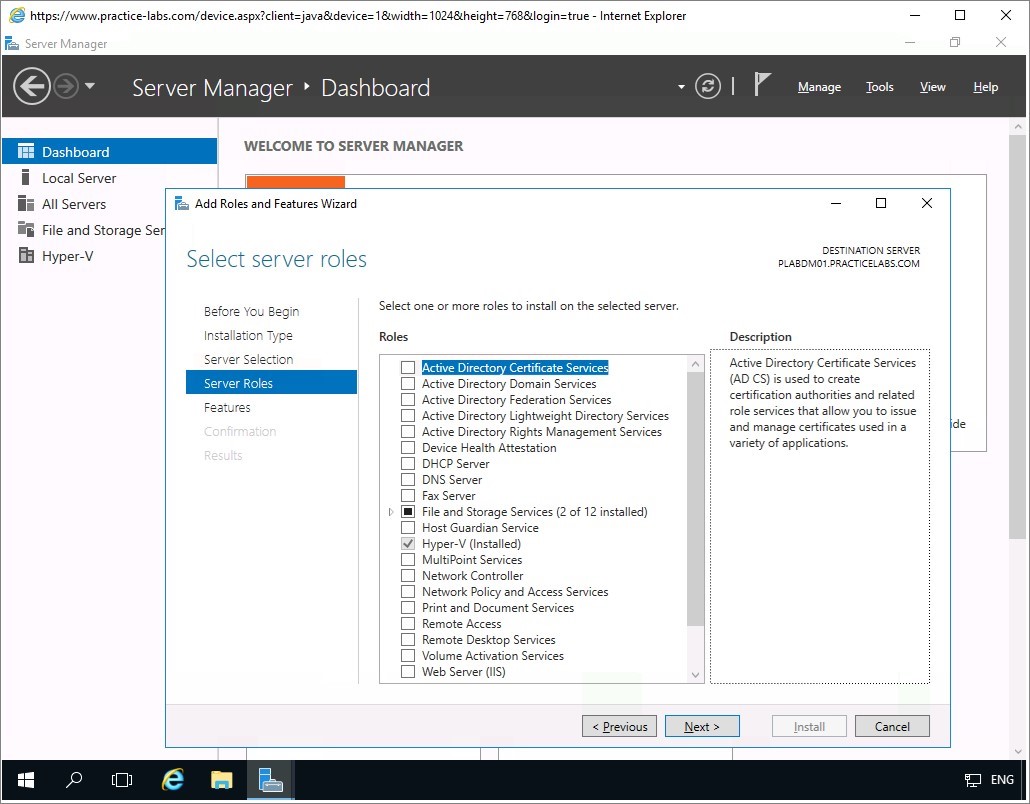
Task: Check Active Directory Rights Management Services
Action: (x=408, y=432)
